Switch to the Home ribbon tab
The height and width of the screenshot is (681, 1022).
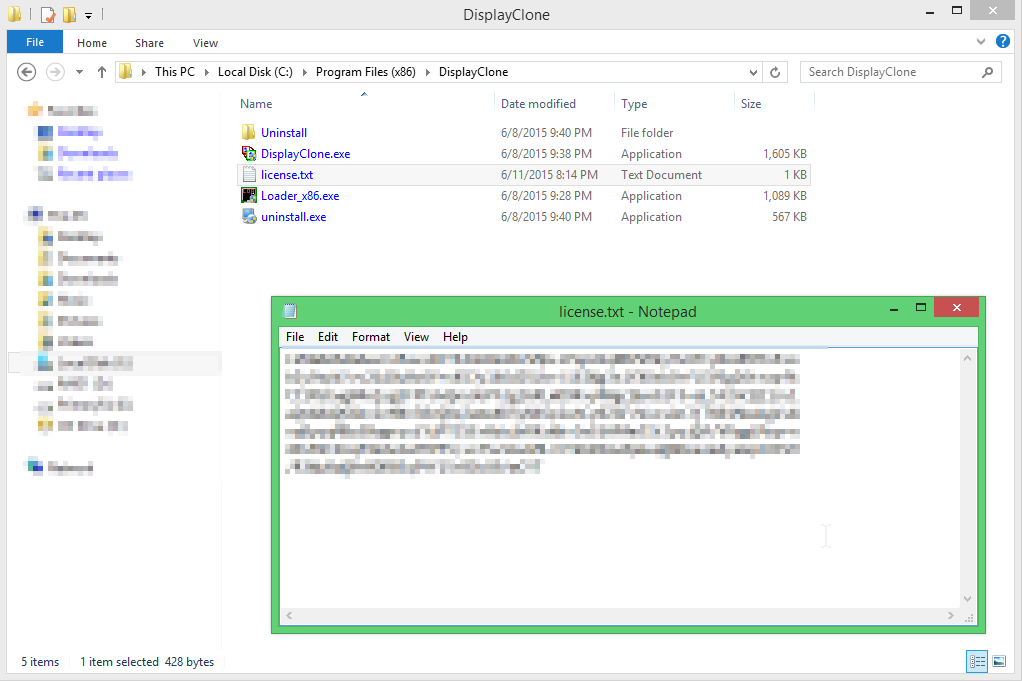[92, 43]
